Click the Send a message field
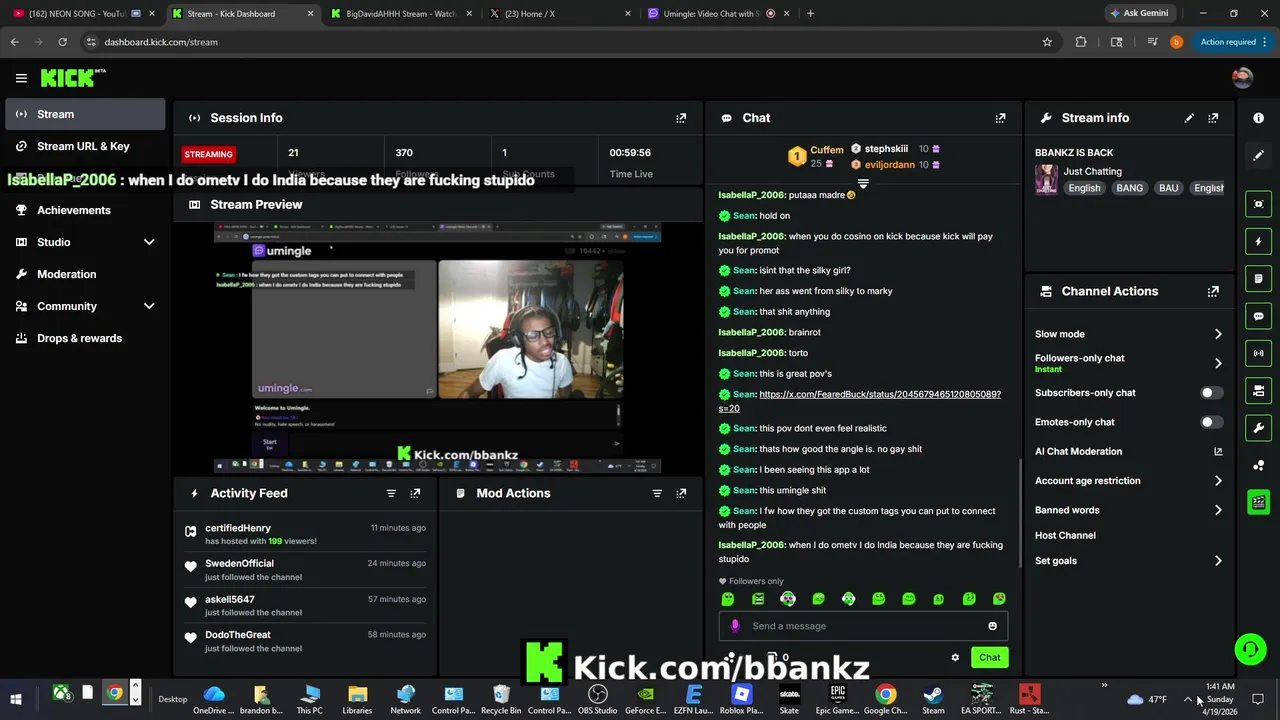1280x720 pixels. (863, 626)
